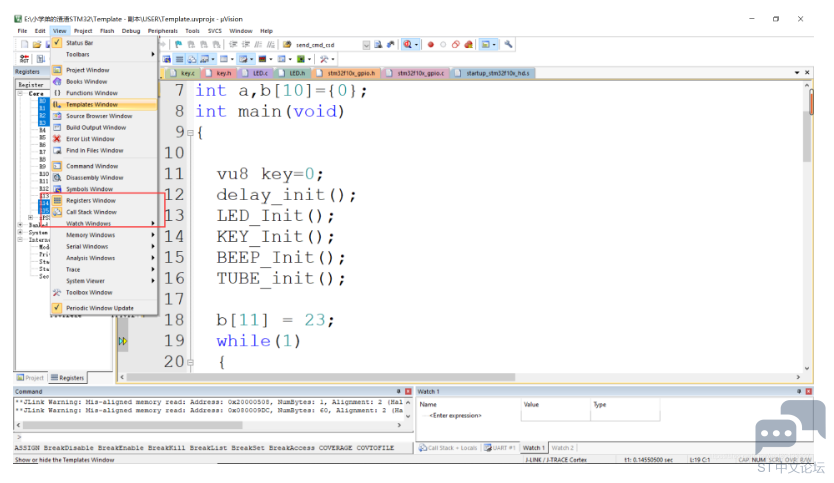Viewport: 834px width, 483px height.
Task: Switch to the Project panel tab
Action: coord(30,378)
